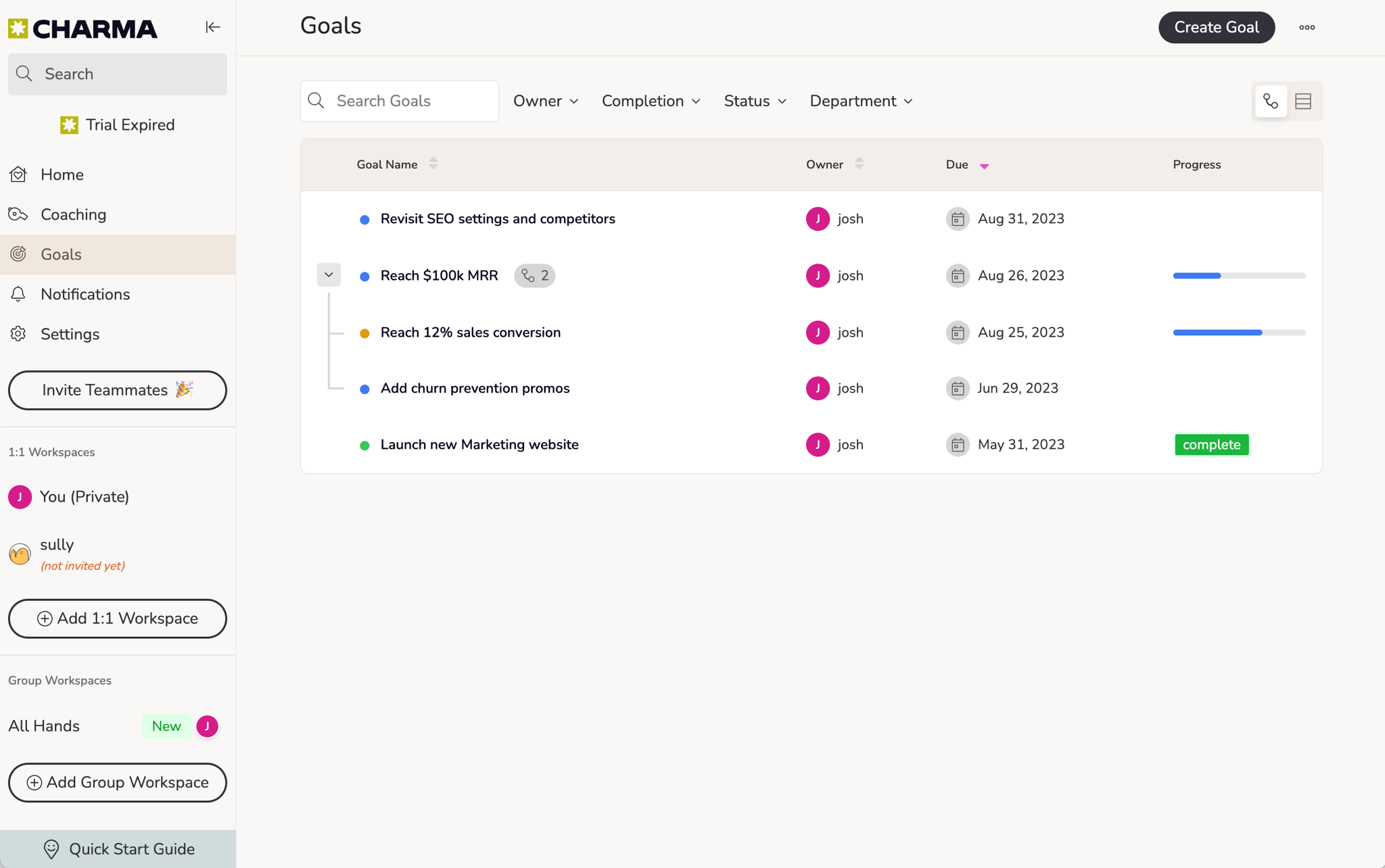Click josh's avatar on Launch new Marketing website

[818, 445]
